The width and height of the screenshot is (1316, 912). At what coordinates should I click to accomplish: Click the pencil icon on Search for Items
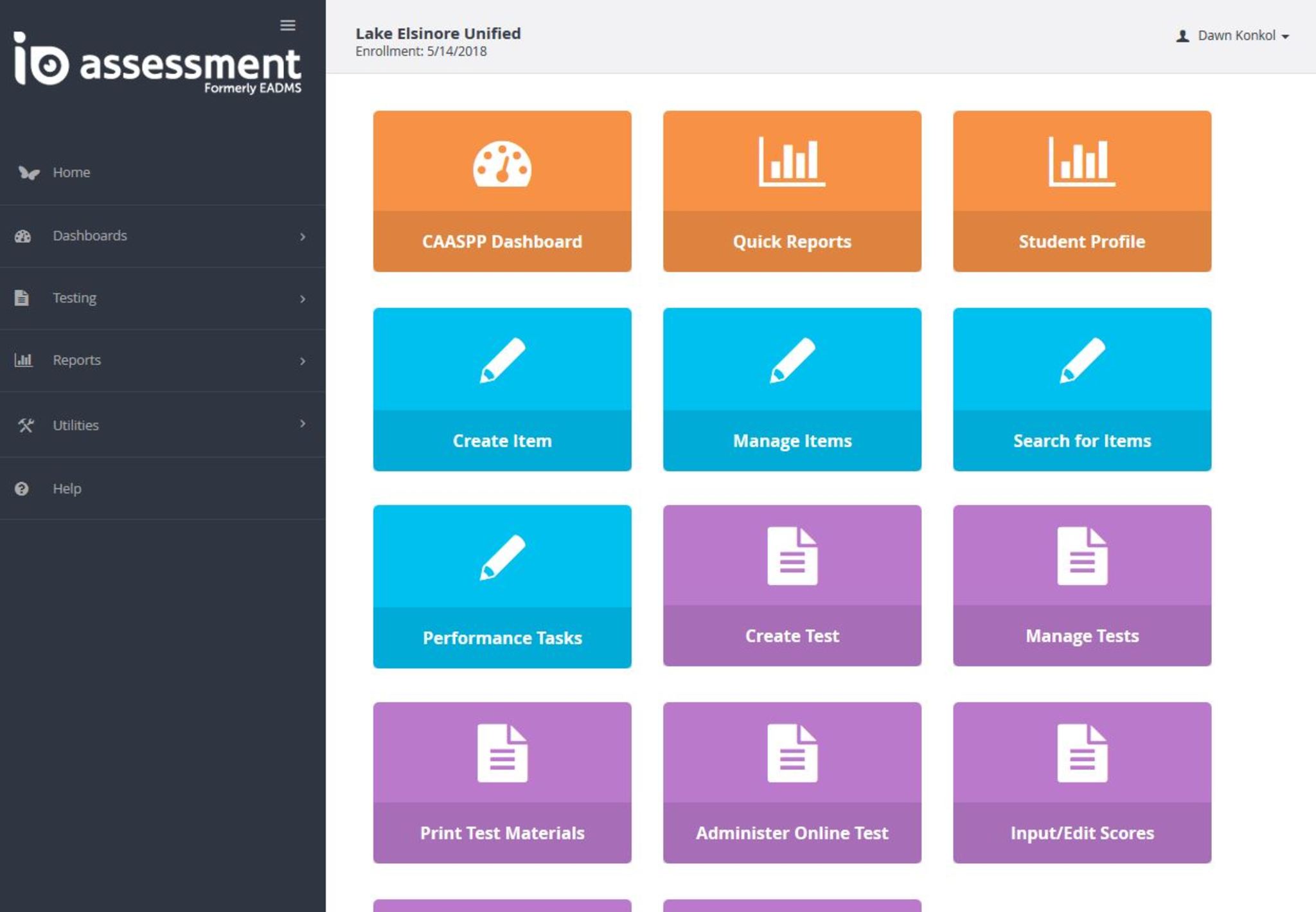tap(1081, 360)
